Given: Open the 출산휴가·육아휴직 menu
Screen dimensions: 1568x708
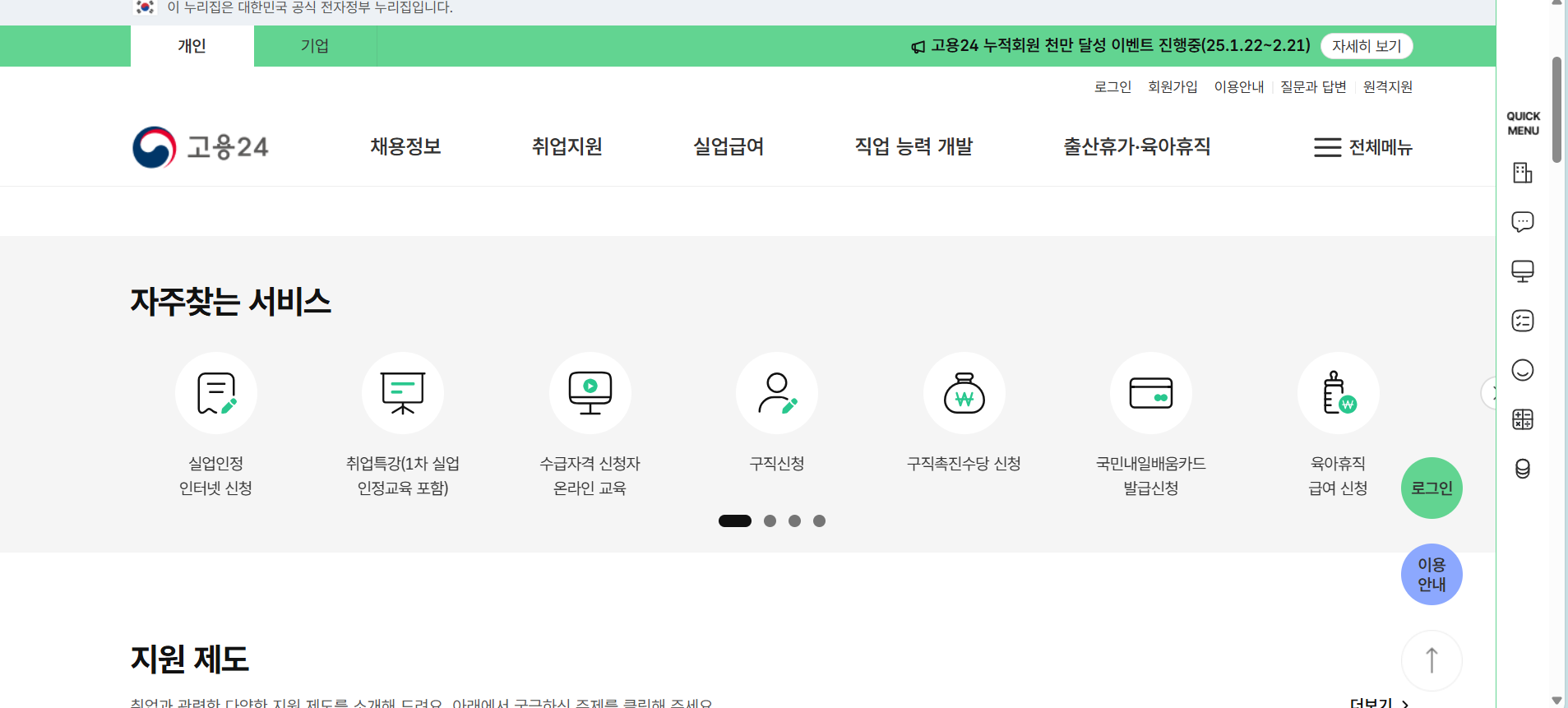Looking at the screenshot, I should pyautogui.click(x=1137, y=146).
